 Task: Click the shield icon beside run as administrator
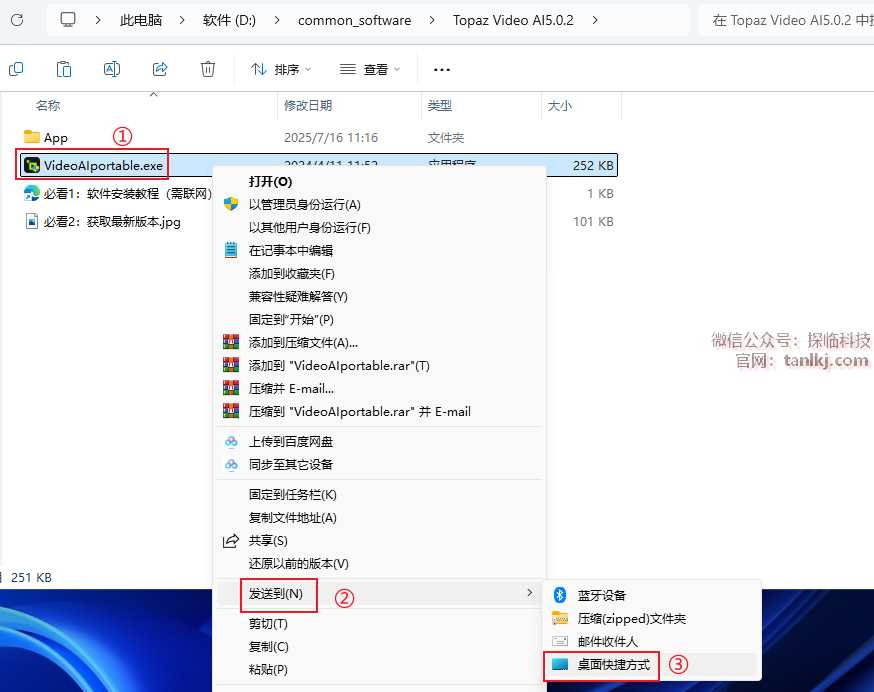231,204
